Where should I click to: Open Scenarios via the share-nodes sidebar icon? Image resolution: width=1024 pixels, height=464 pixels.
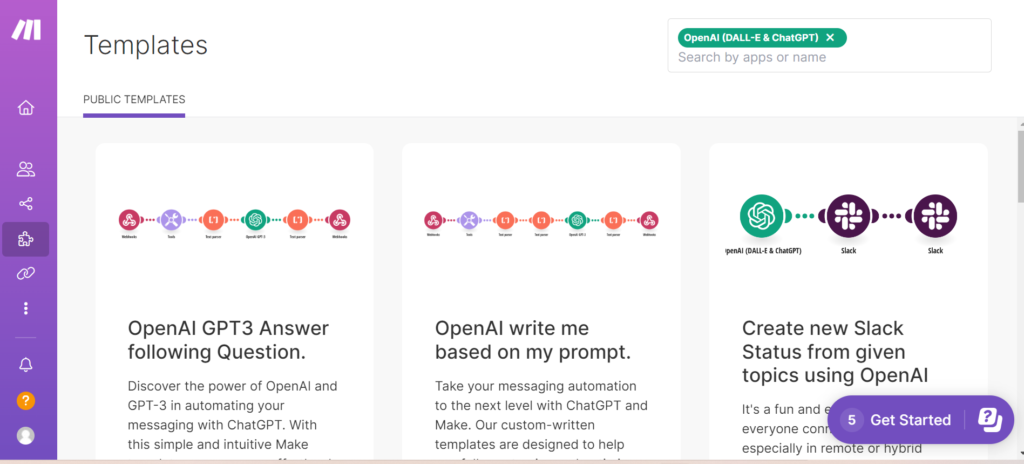[x=25, y=204]
